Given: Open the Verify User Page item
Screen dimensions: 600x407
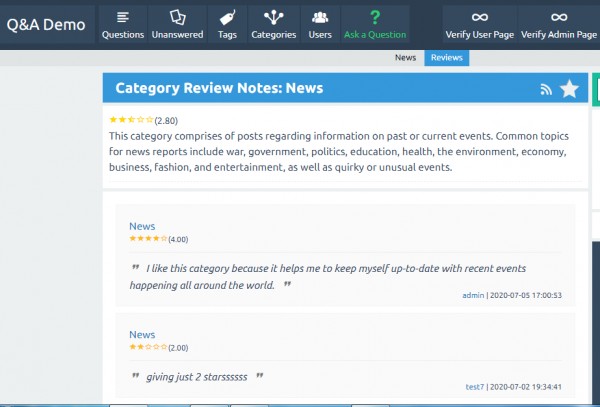Looking at the screenshot, I should click(480, 24).
